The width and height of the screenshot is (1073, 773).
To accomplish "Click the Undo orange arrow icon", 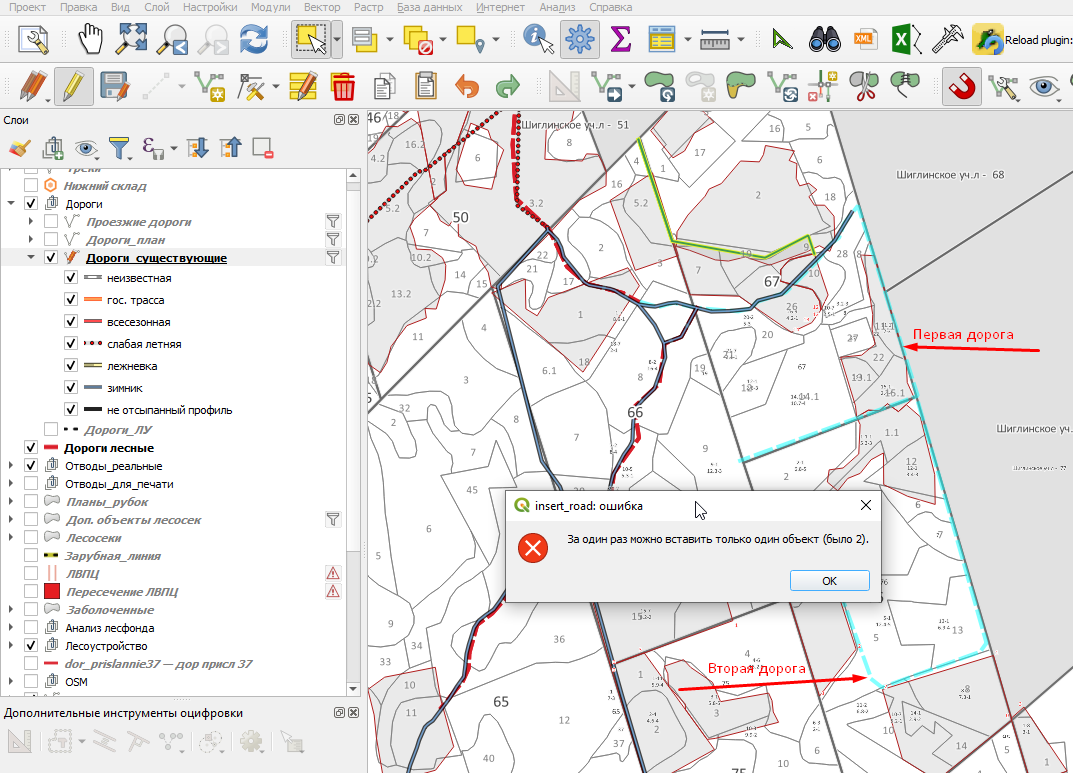I will [467, 87].
